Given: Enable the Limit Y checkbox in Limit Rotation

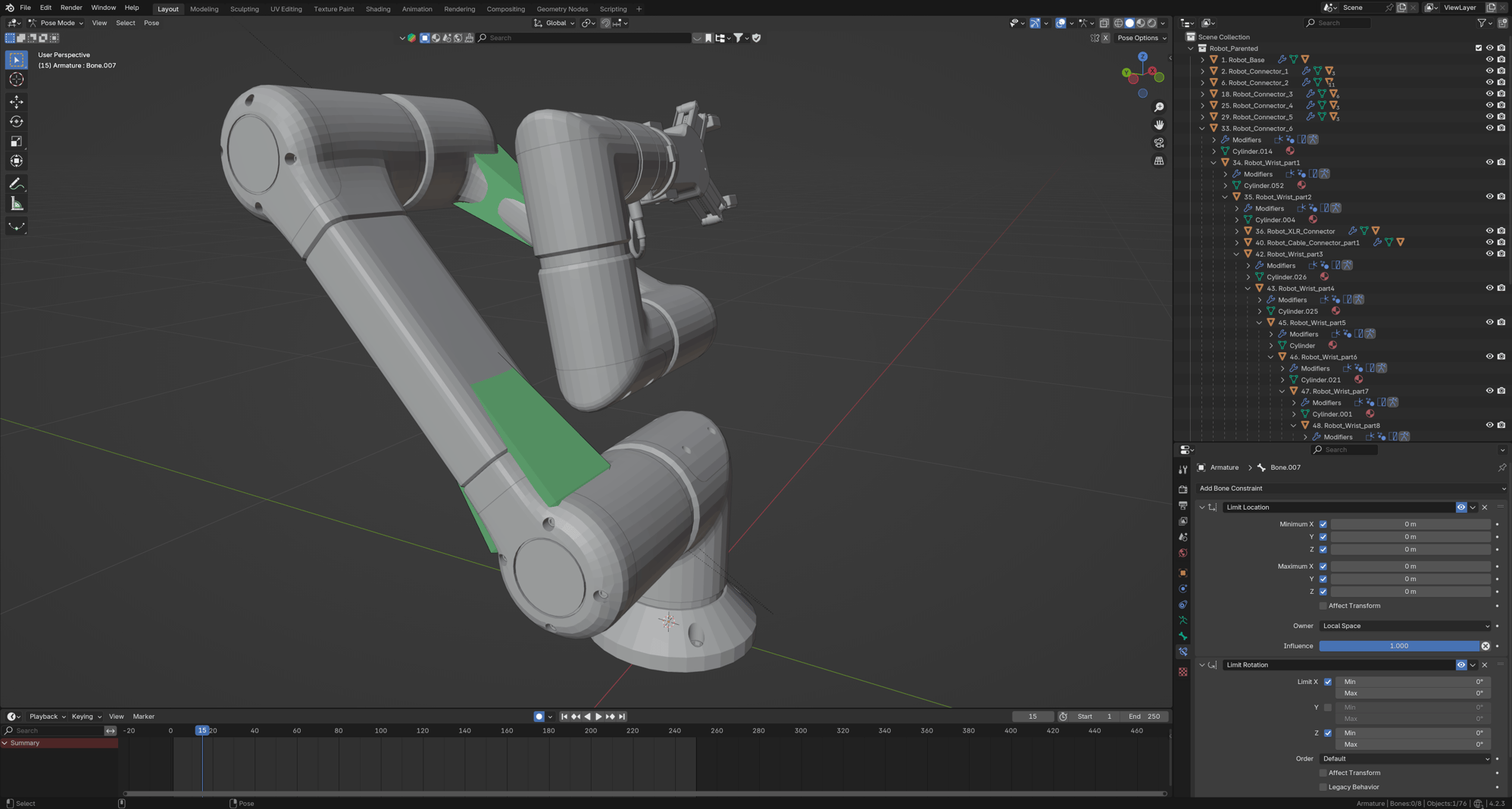Looking at the screenshot, I should pos(1327,707).
